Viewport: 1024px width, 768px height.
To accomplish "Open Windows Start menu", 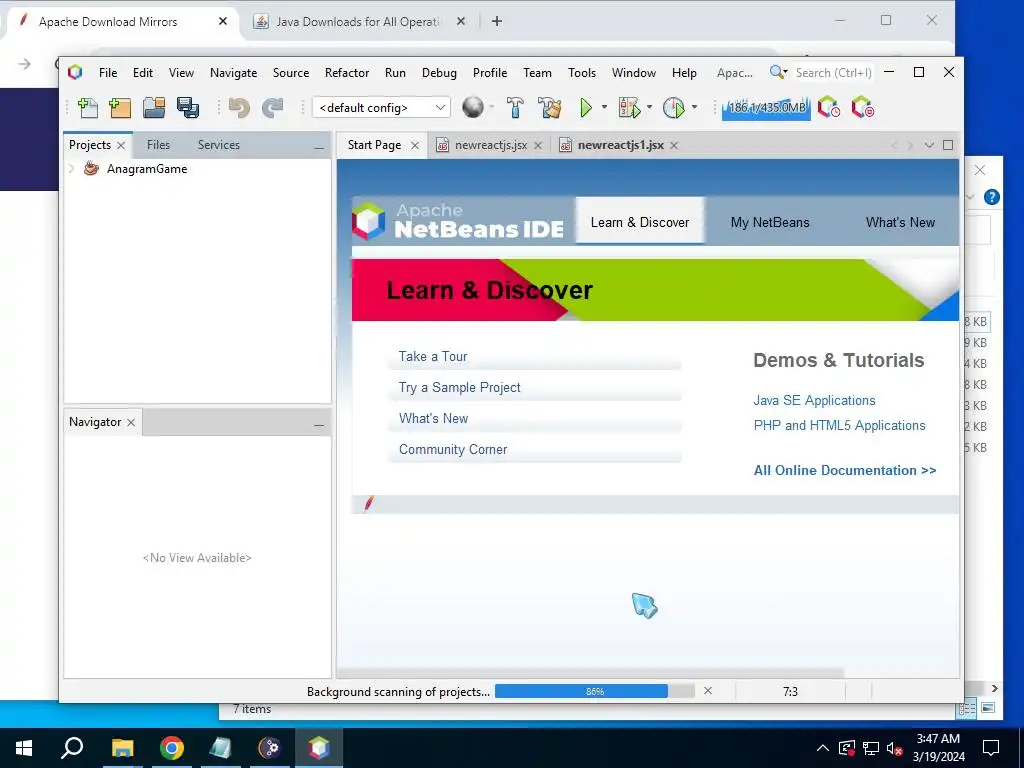I will [x=24, y=748].
